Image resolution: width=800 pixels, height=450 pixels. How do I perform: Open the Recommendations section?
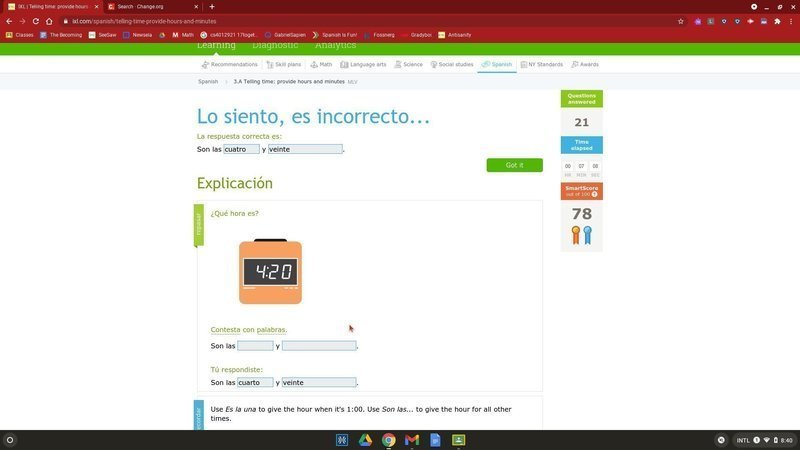(x=229, y=64)
